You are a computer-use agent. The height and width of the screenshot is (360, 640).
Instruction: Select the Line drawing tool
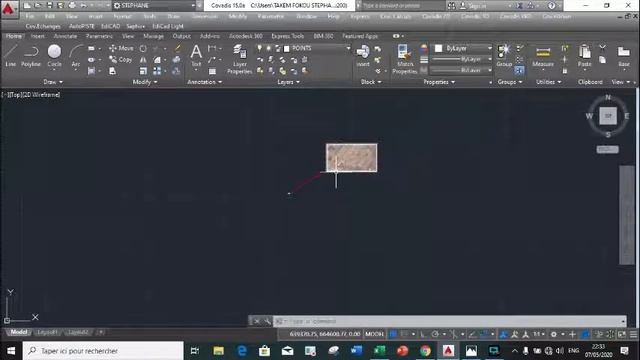tap(10, 56)
